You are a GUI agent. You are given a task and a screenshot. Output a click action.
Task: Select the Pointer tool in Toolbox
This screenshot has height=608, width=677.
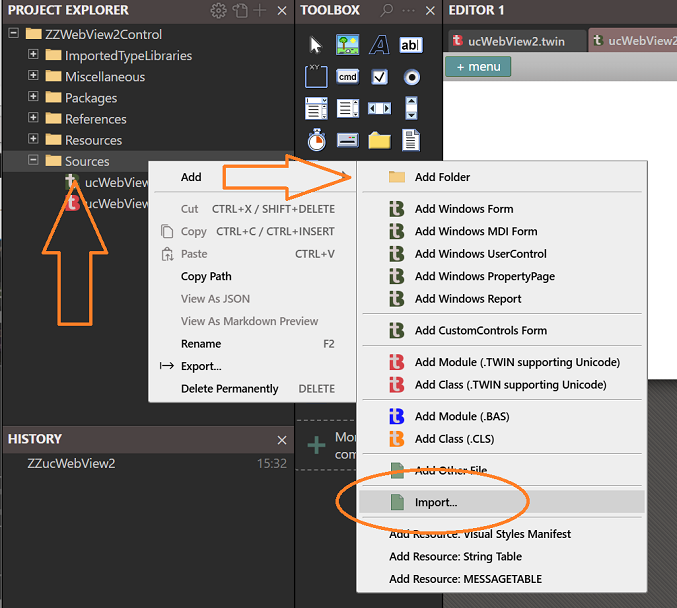pos(316,45)
